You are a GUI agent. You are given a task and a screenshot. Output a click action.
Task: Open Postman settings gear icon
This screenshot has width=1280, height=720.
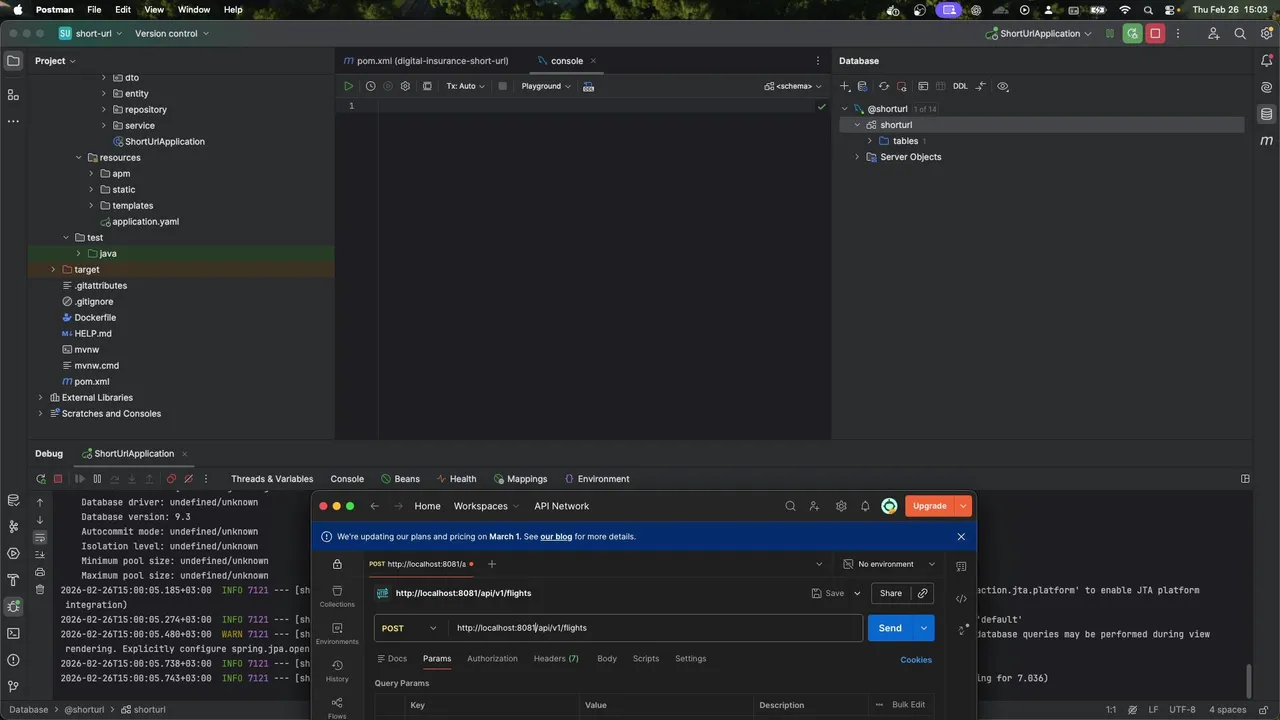[x=841, y=506]
